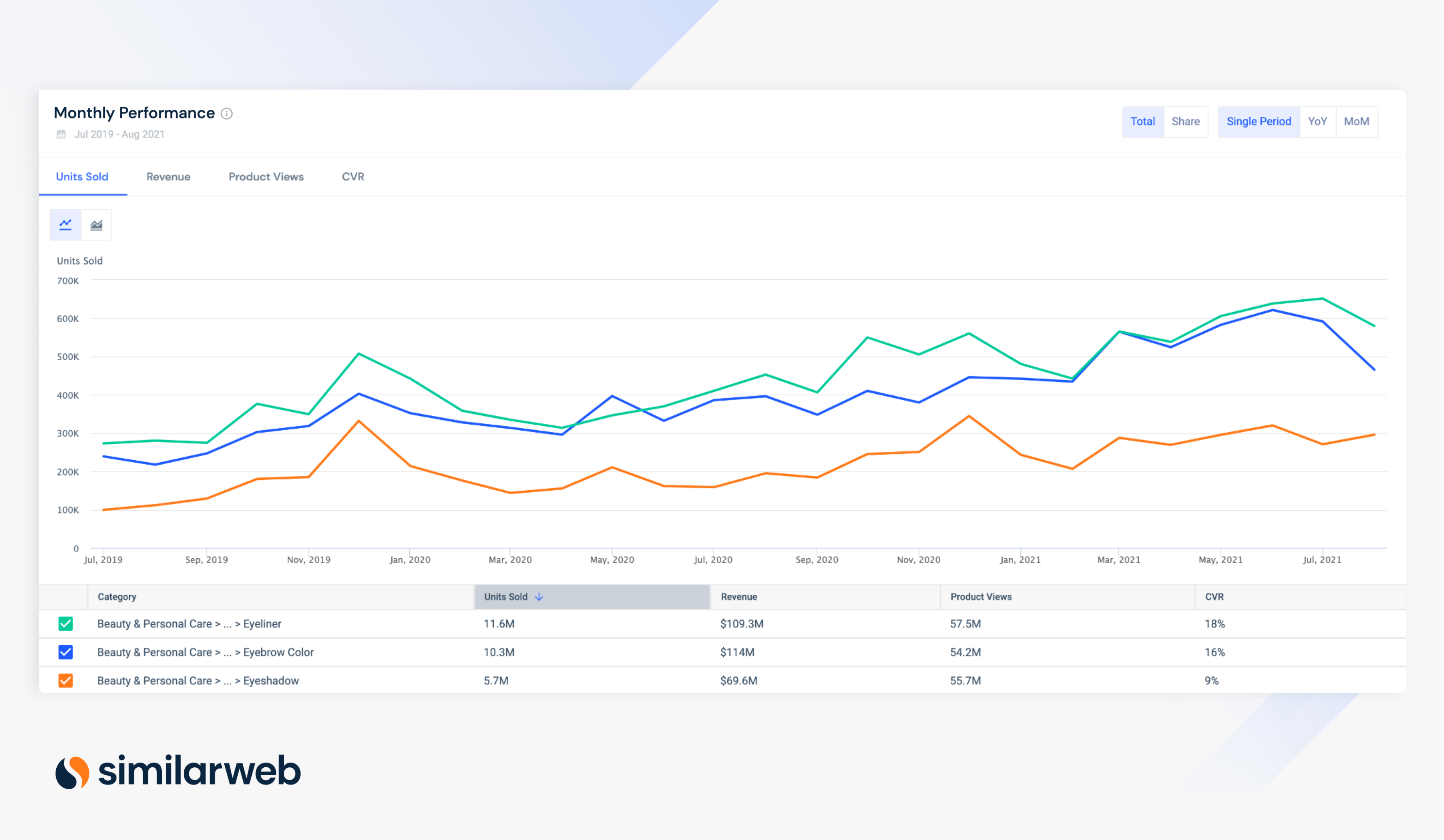Click the $109.3M revenue value
This screenshot has width=1444, height=840.
point(742,624)
